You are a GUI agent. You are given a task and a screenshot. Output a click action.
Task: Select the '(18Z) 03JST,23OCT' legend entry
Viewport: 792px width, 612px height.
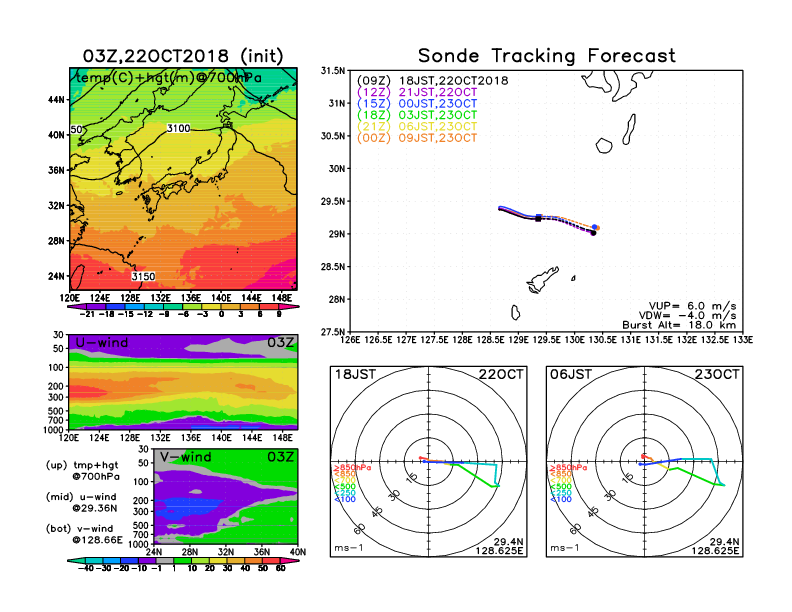pos(417,115)
